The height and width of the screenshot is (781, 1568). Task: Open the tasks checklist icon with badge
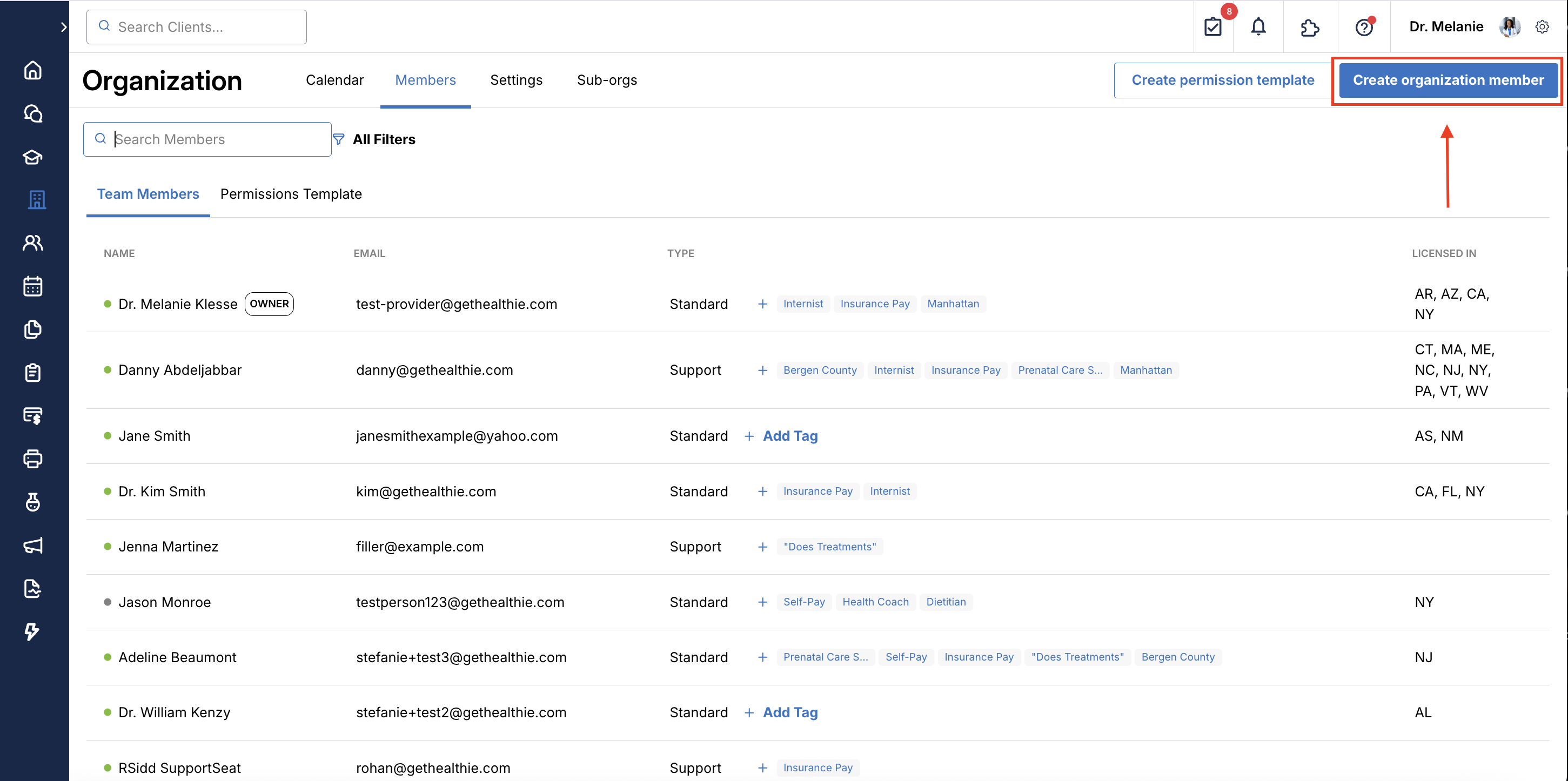[x=1212, y=27]
